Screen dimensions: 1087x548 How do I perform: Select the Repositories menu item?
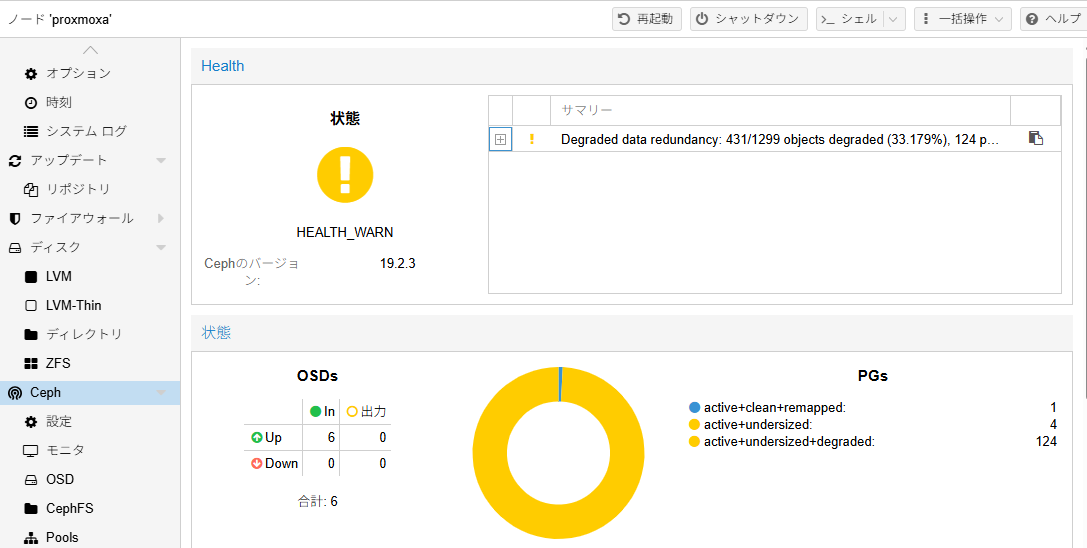(x=78, y=189)
